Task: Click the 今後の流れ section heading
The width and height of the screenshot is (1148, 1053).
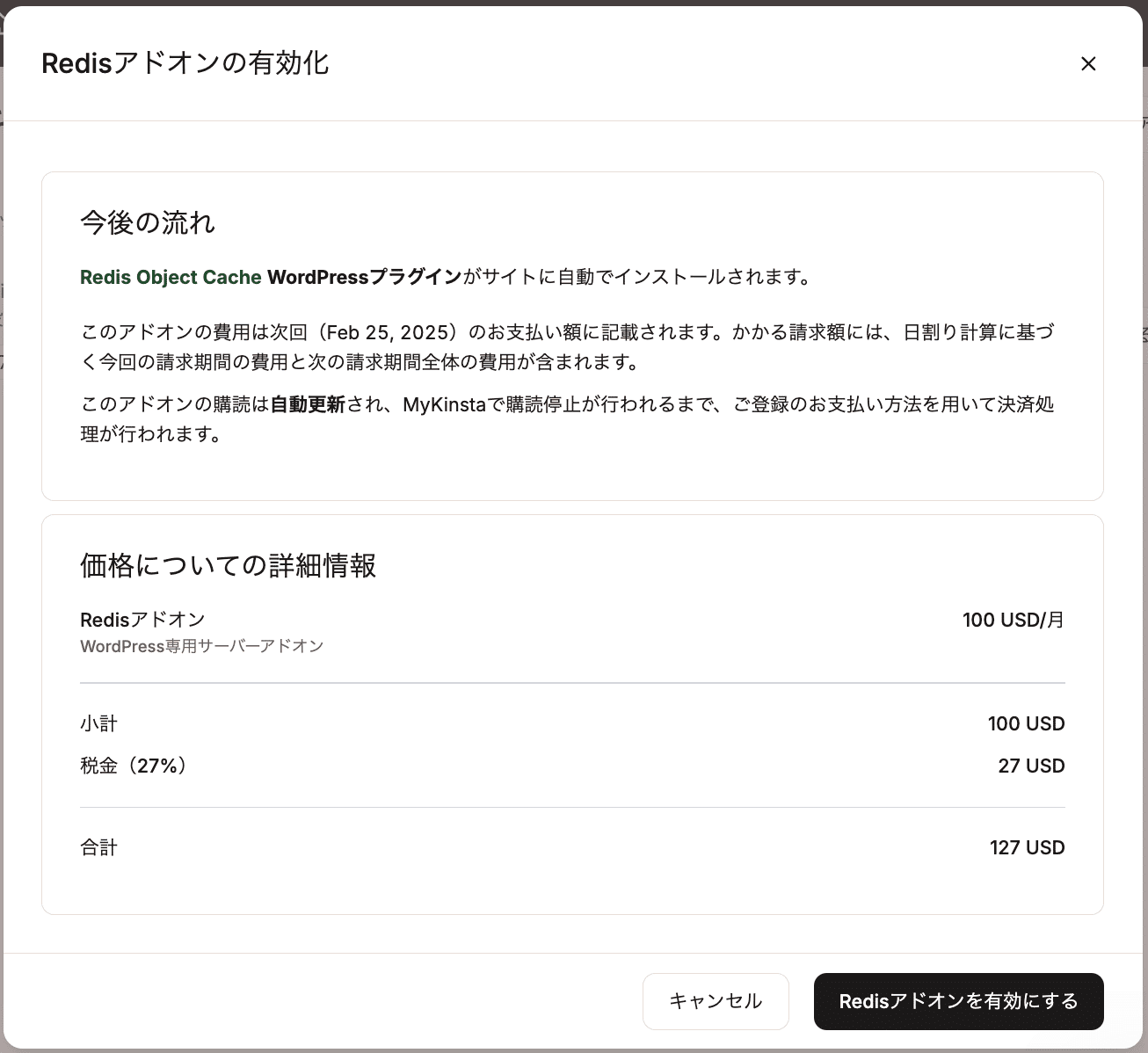Action: [146, 222]
